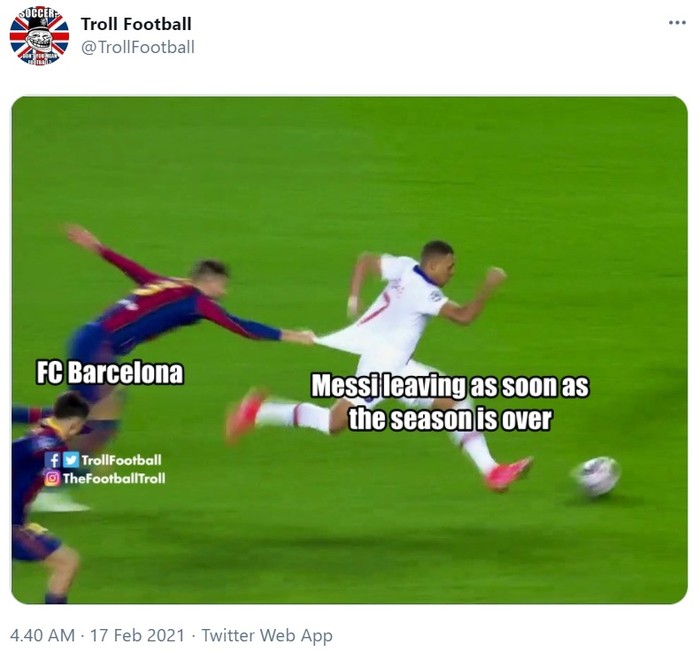Viewport: 700px width, 652px height.
Task: Click the Instagram icon in the watermark
Action: (x=52, y=478)
